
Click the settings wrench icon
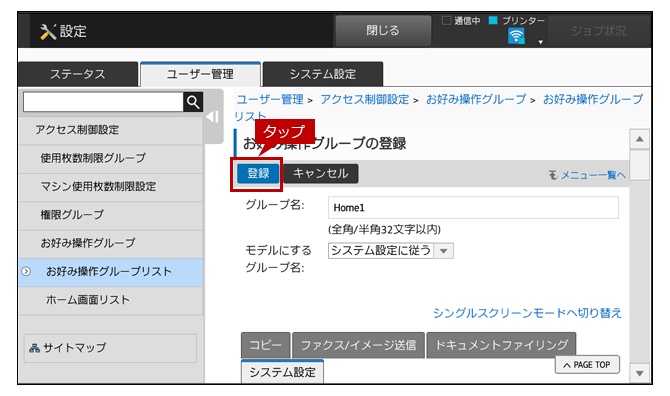point(48,32)
